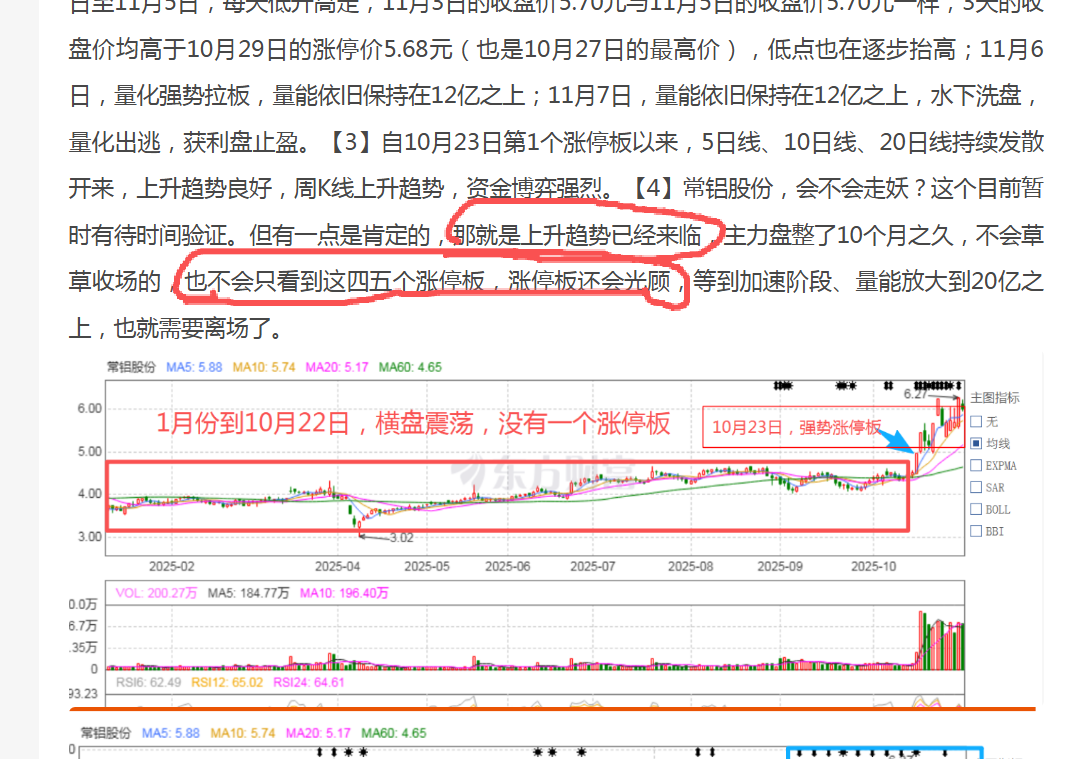Click MA5: 5.88 in bottom chart legend
The image size is (1065, 759).
170,733
